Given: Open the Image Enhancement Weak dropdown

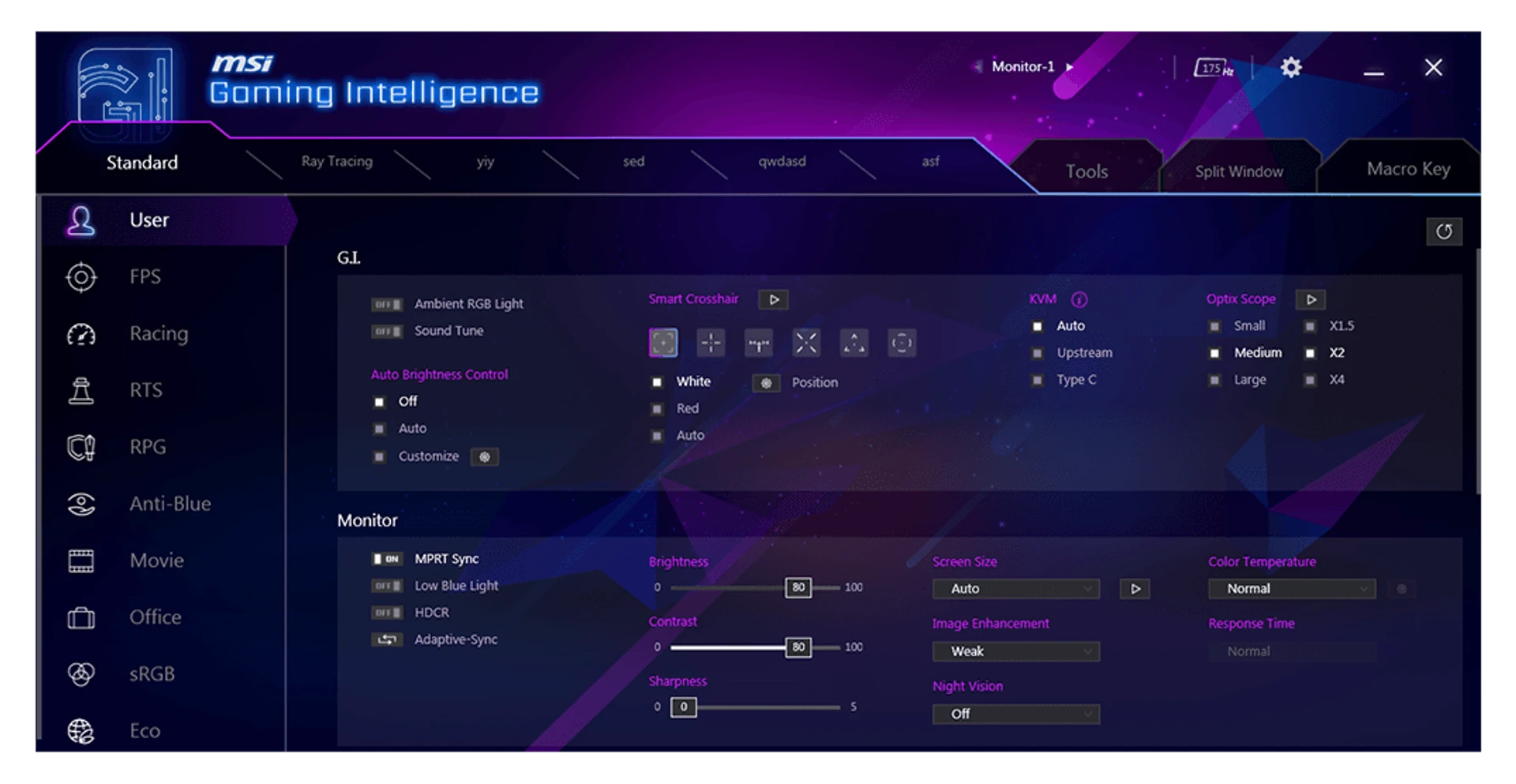Looking at the screenshot, I should (1015, 651).
